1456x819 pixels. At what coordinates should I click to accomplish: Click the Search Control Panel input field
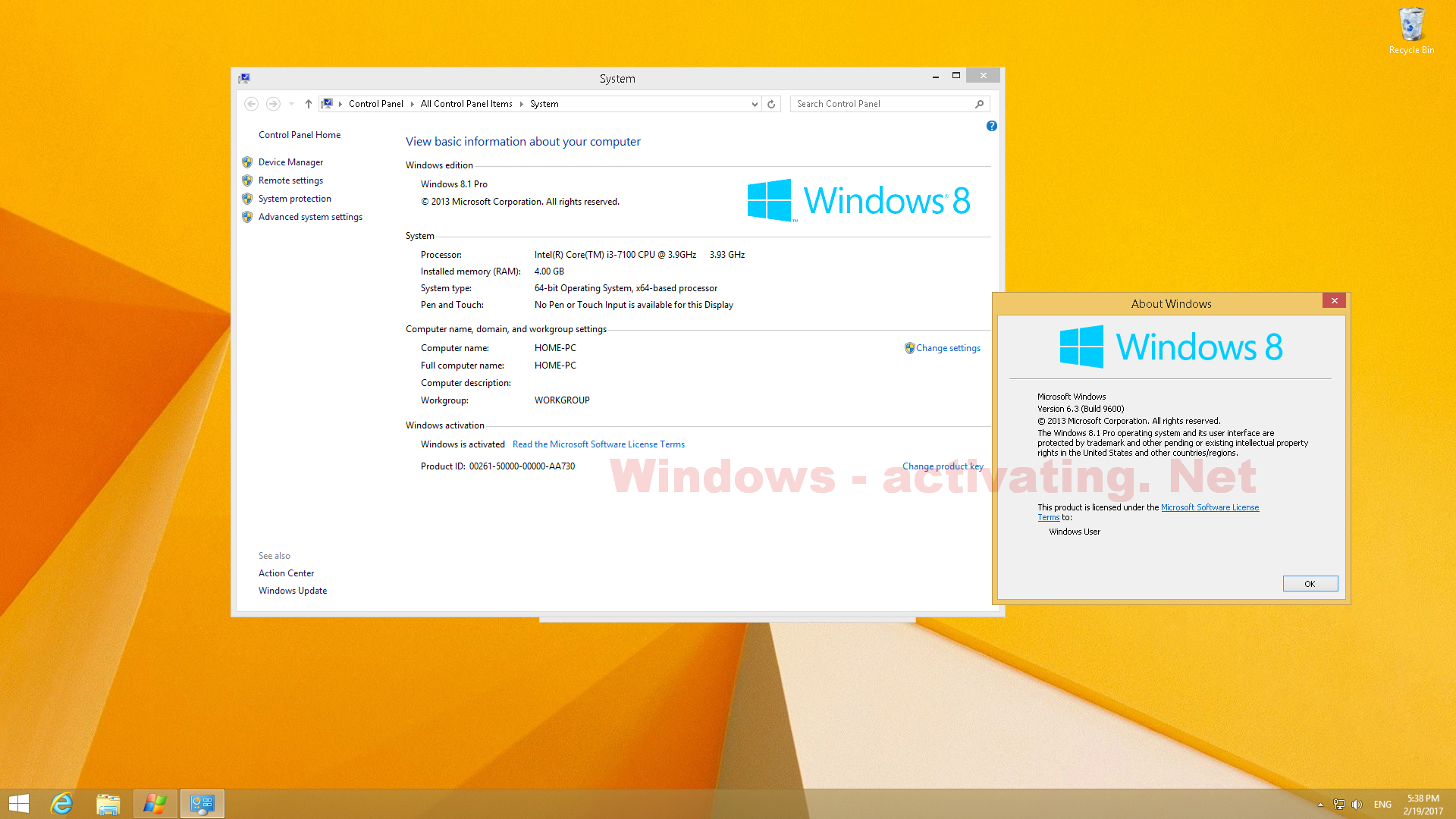point(885,103)
